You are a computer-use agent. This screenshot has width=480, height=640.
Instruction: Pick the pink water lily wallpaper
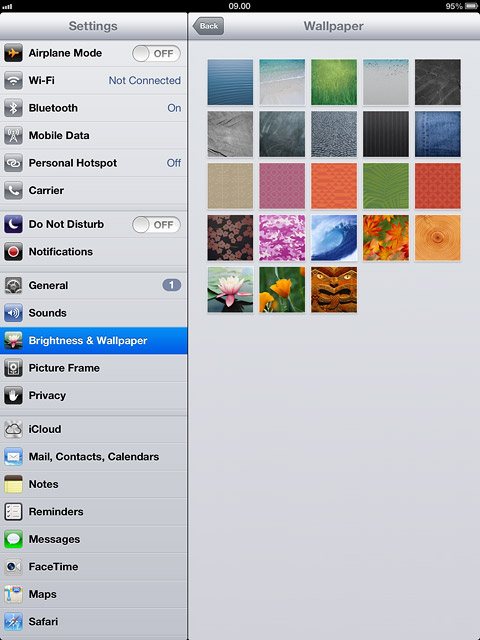[x=230, y=290]
